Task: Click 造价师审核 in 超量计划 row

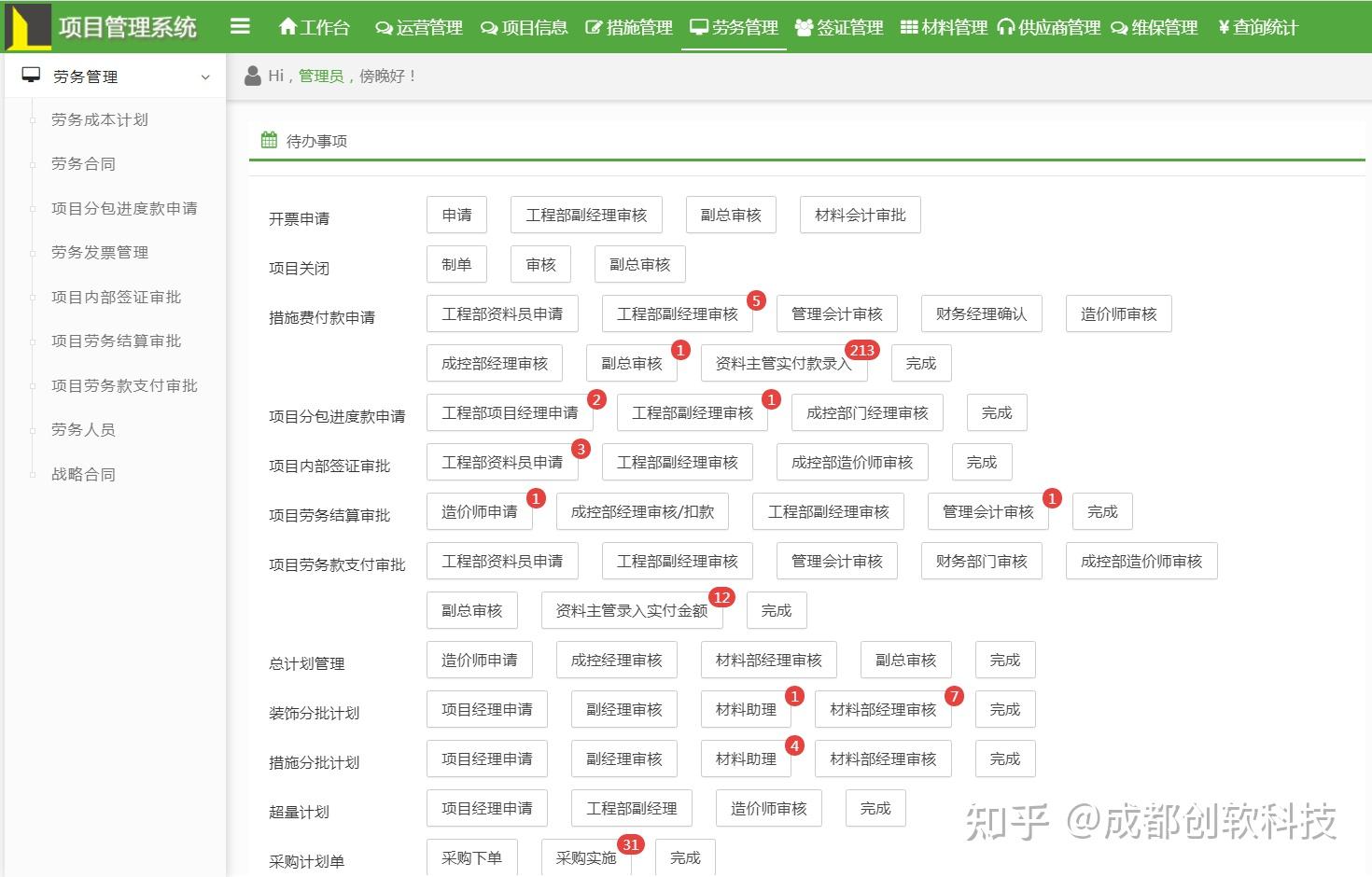Action: coord(769,808)
